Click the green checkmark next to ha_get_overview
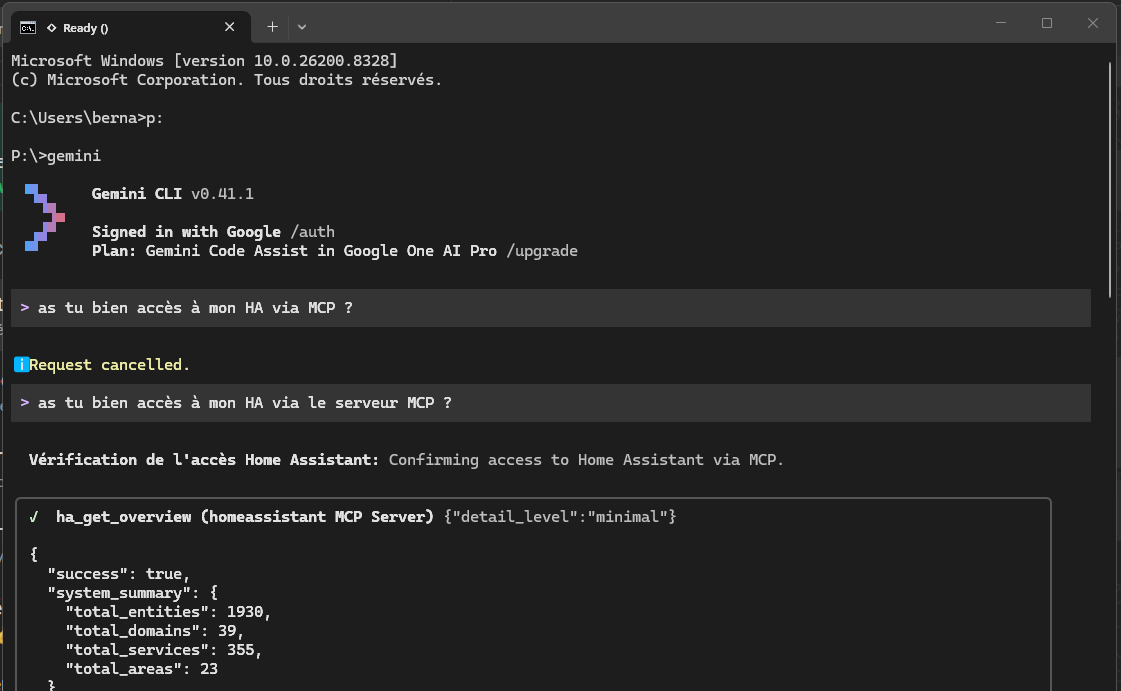1121x691 pixels. 34,517
